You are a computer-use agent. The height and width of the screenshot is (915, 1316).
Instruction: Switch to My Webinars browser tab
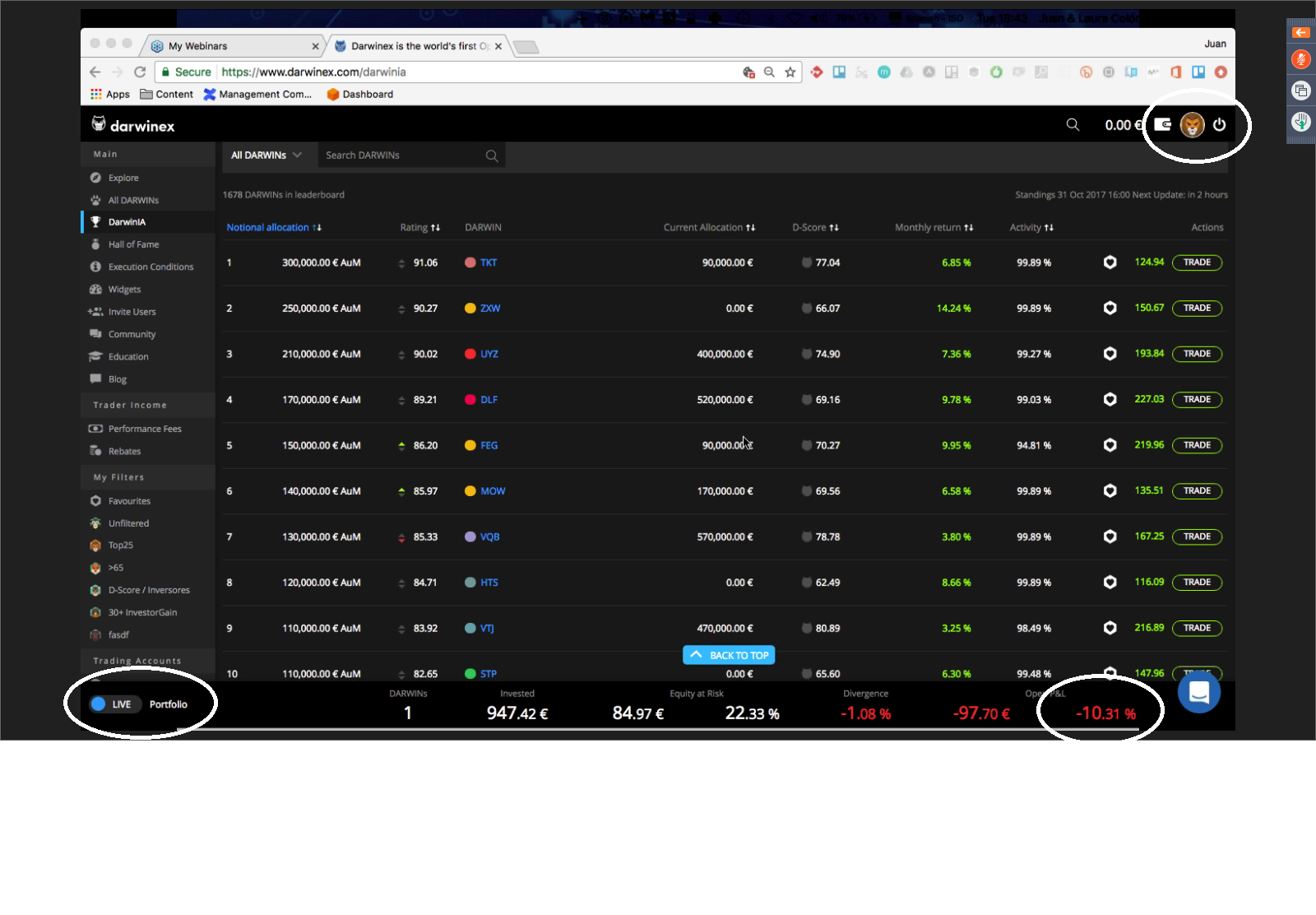pyautogui.click(x=236, y=46)
